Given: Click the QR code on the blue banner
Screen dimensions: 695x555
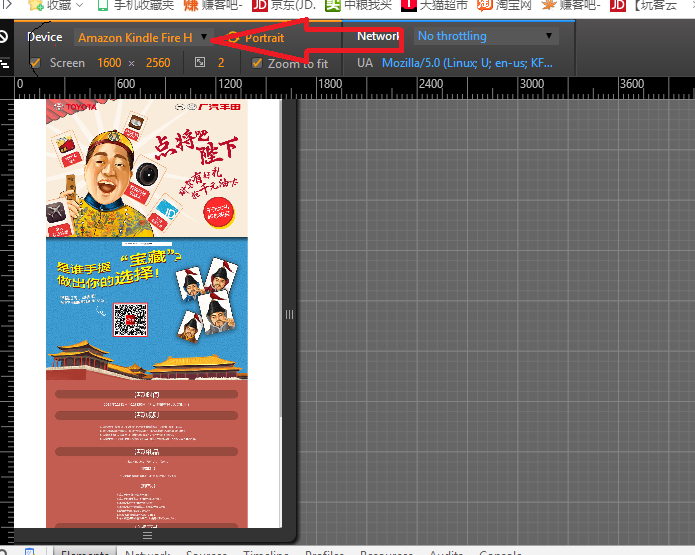Looking at the screenshot, I should (130, 320).
